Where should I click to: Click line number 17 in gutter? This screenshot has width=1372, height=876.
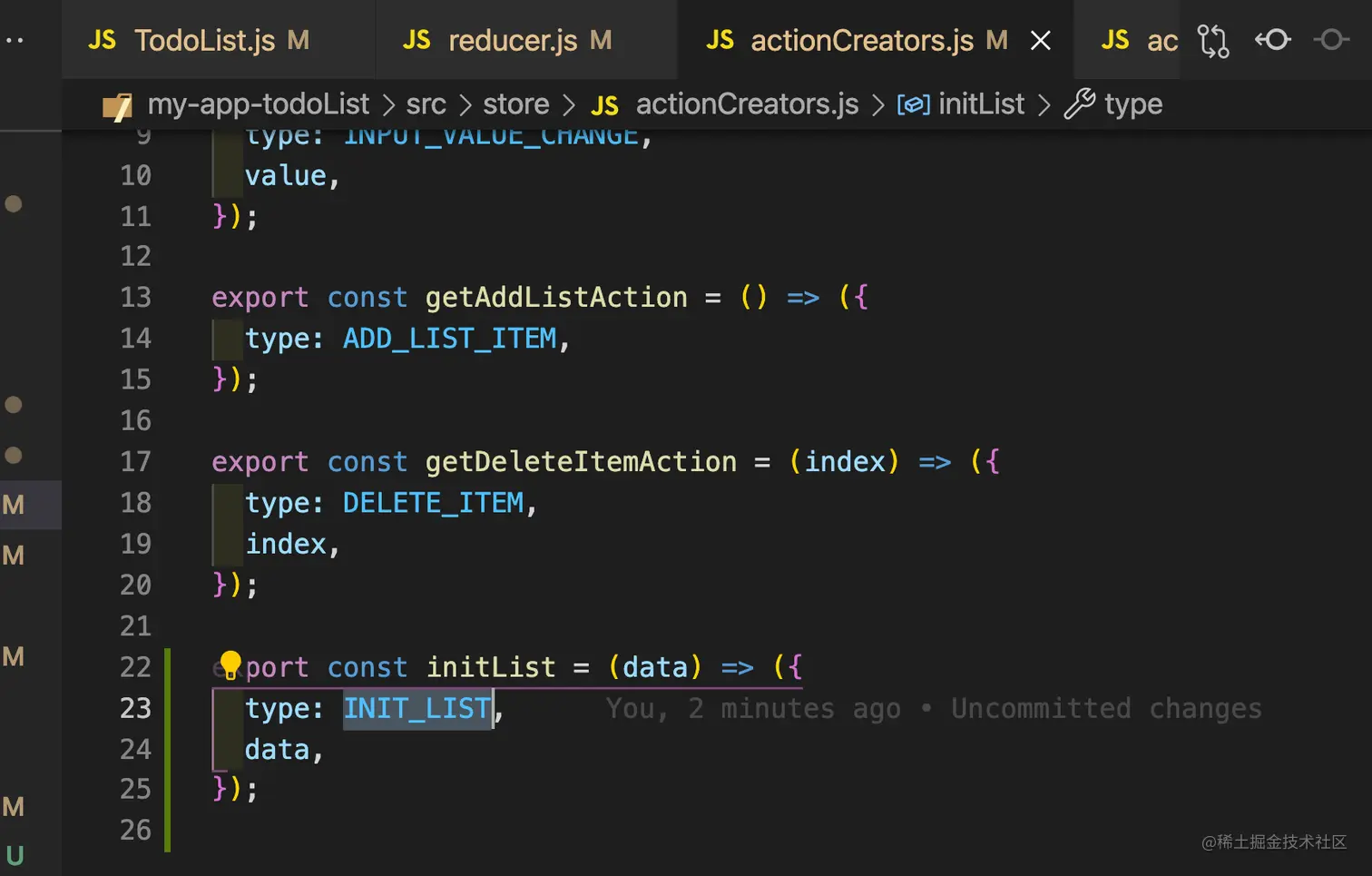click(136, 461)
